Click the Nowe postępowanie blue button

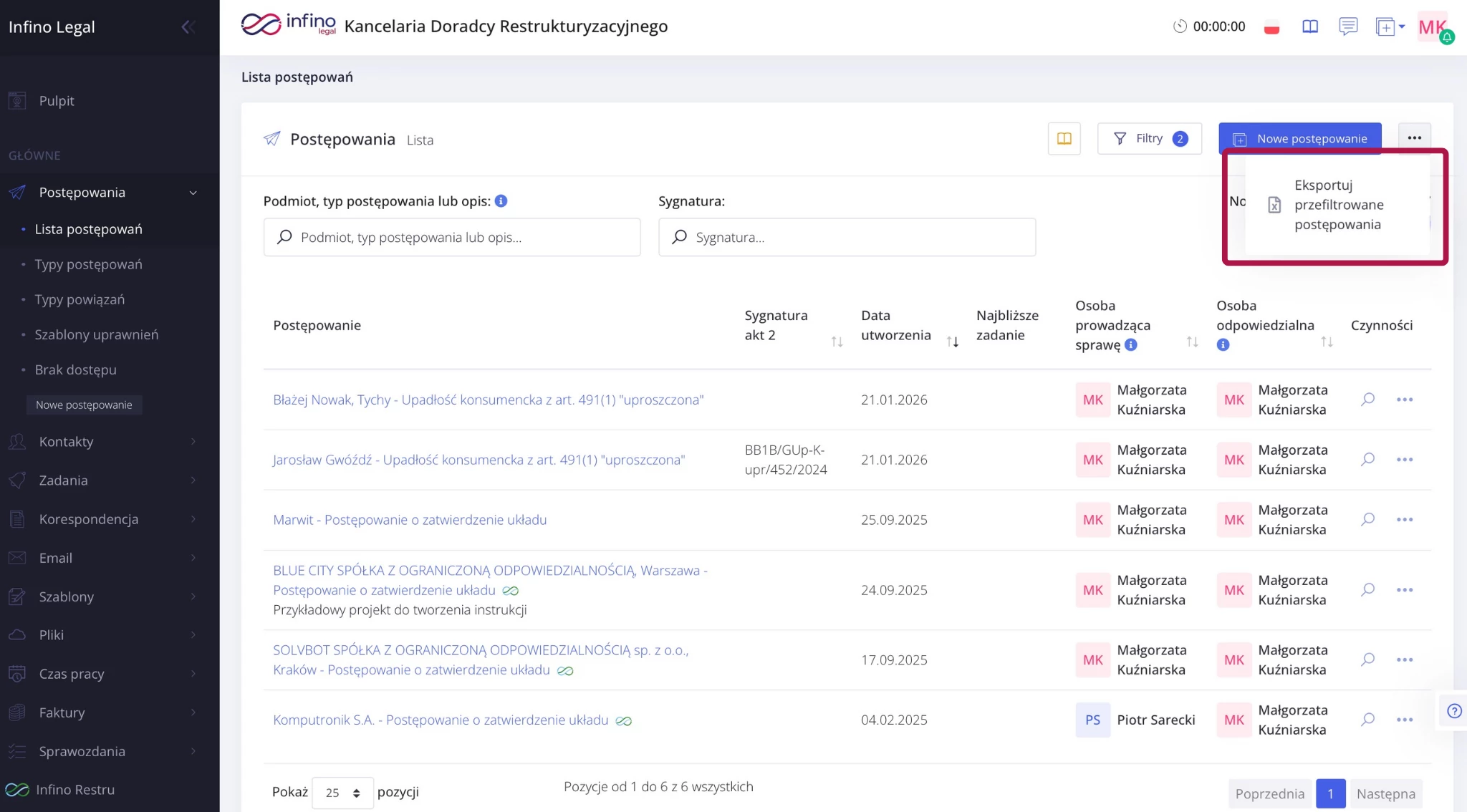pyautogui.click(x=1299, y=139)
